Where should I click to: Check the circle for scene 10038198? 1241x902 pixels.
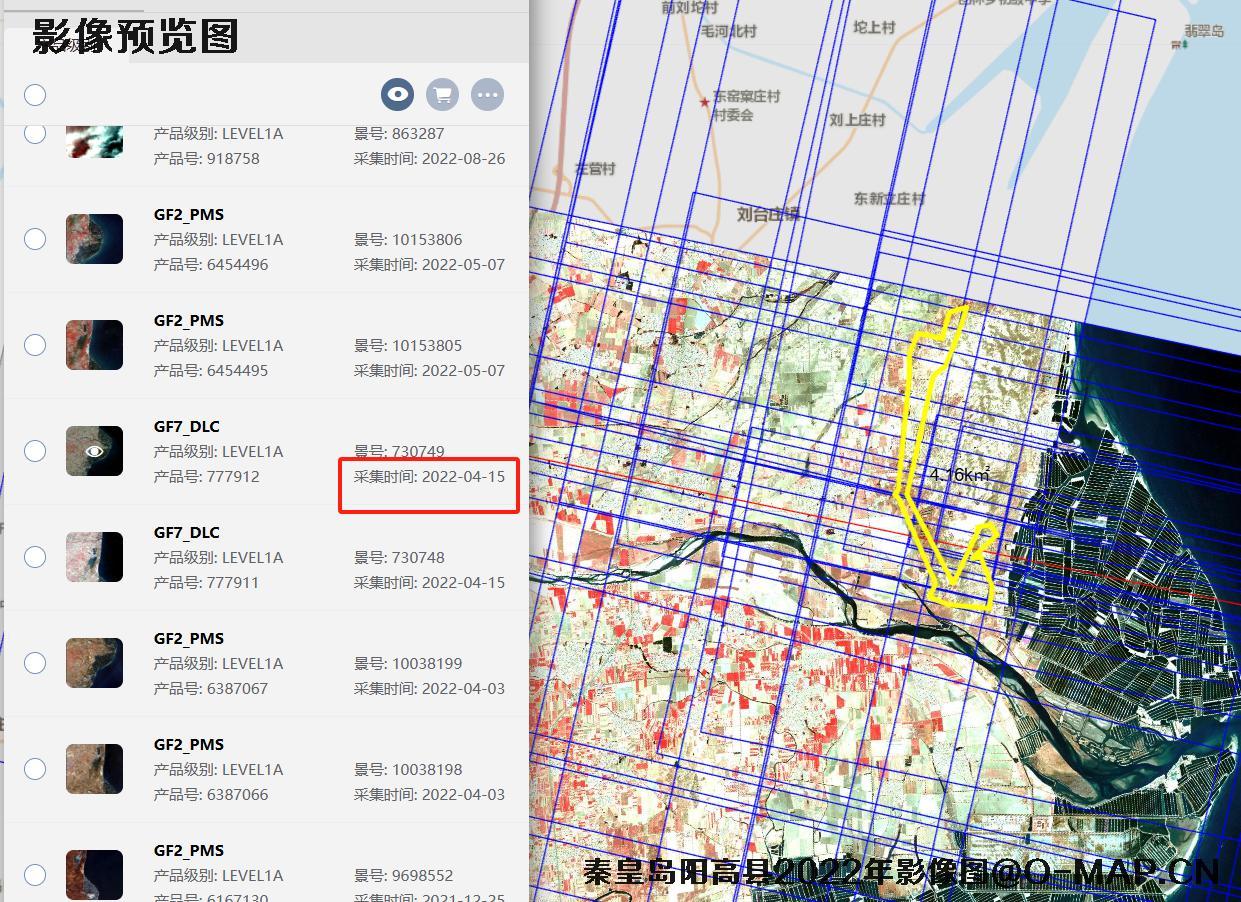click(35, 769)
